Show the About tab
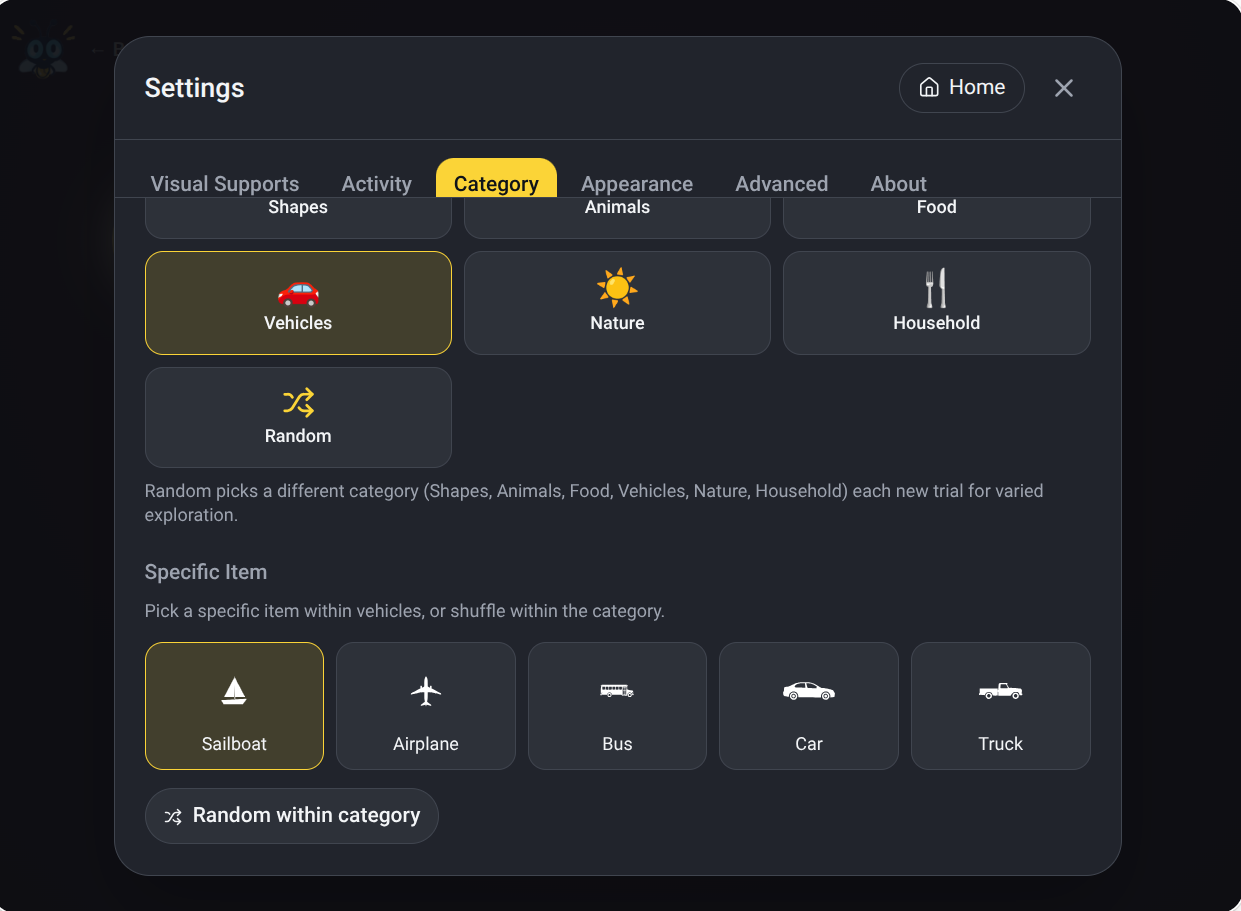 tap(899, 184)
